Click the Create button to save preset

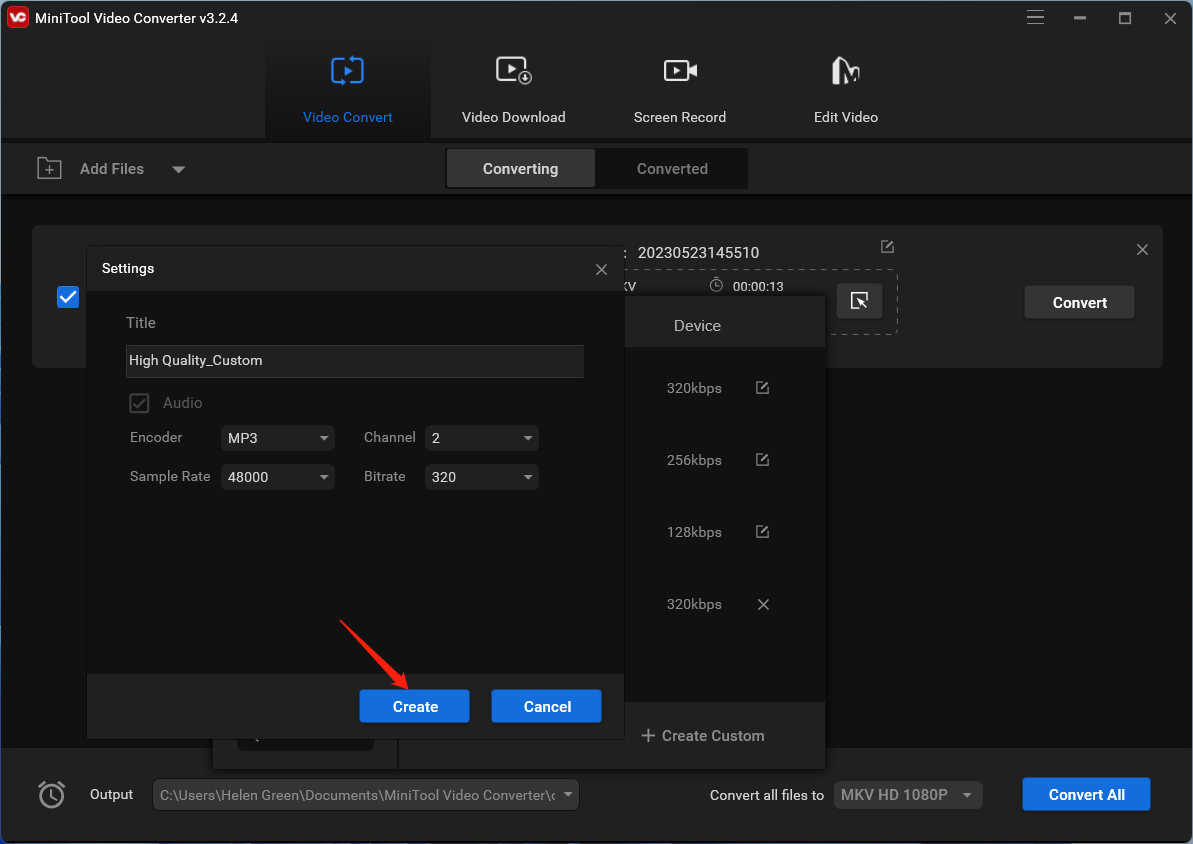[414, 706]
